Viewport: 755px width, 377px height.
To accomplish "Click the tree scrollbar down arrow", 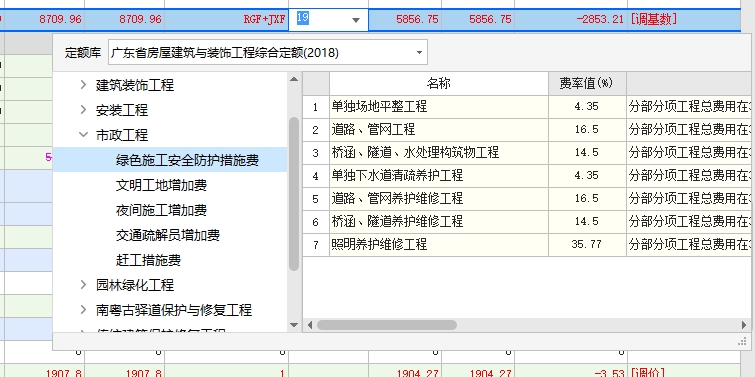I will coord(294,325).
